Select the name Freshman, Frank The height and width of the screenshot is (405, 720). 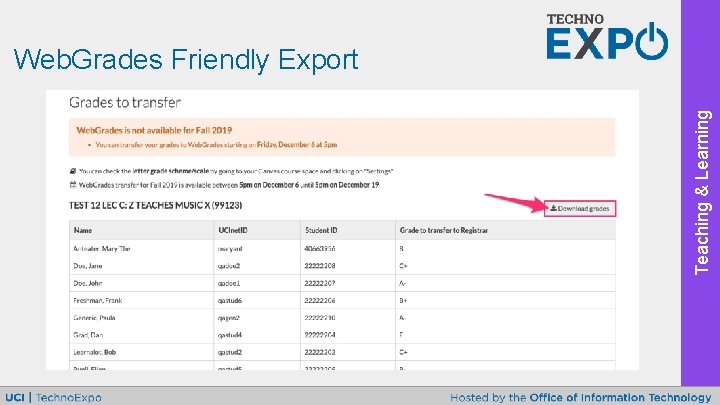point(98,300)
